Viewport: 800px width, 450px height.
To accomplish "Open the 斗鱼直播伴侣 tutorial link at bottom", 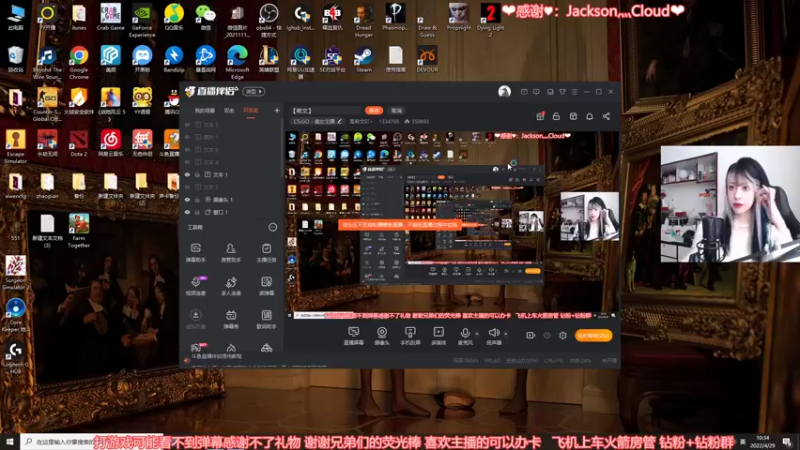I will [x=217, y=356].
